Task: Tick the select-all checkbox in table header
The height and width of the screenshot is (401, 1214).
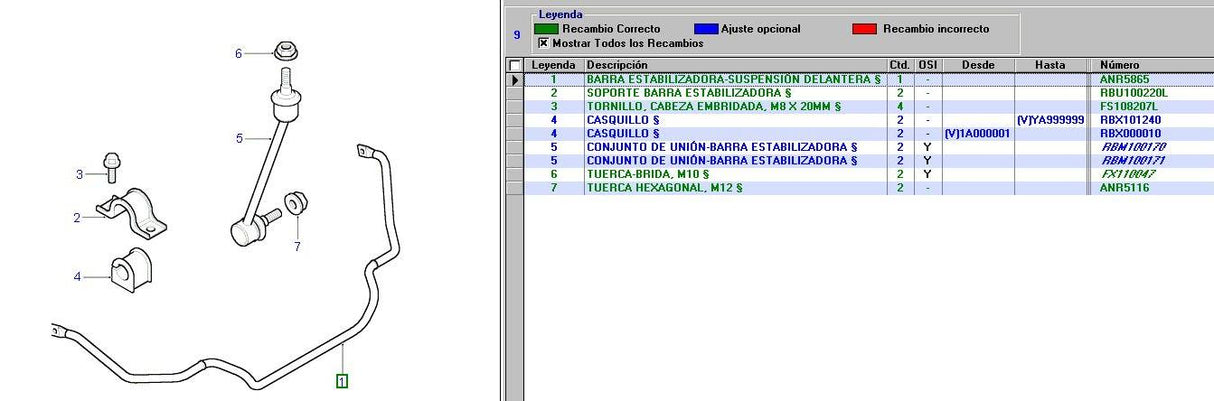Action: tap(514, 65)
